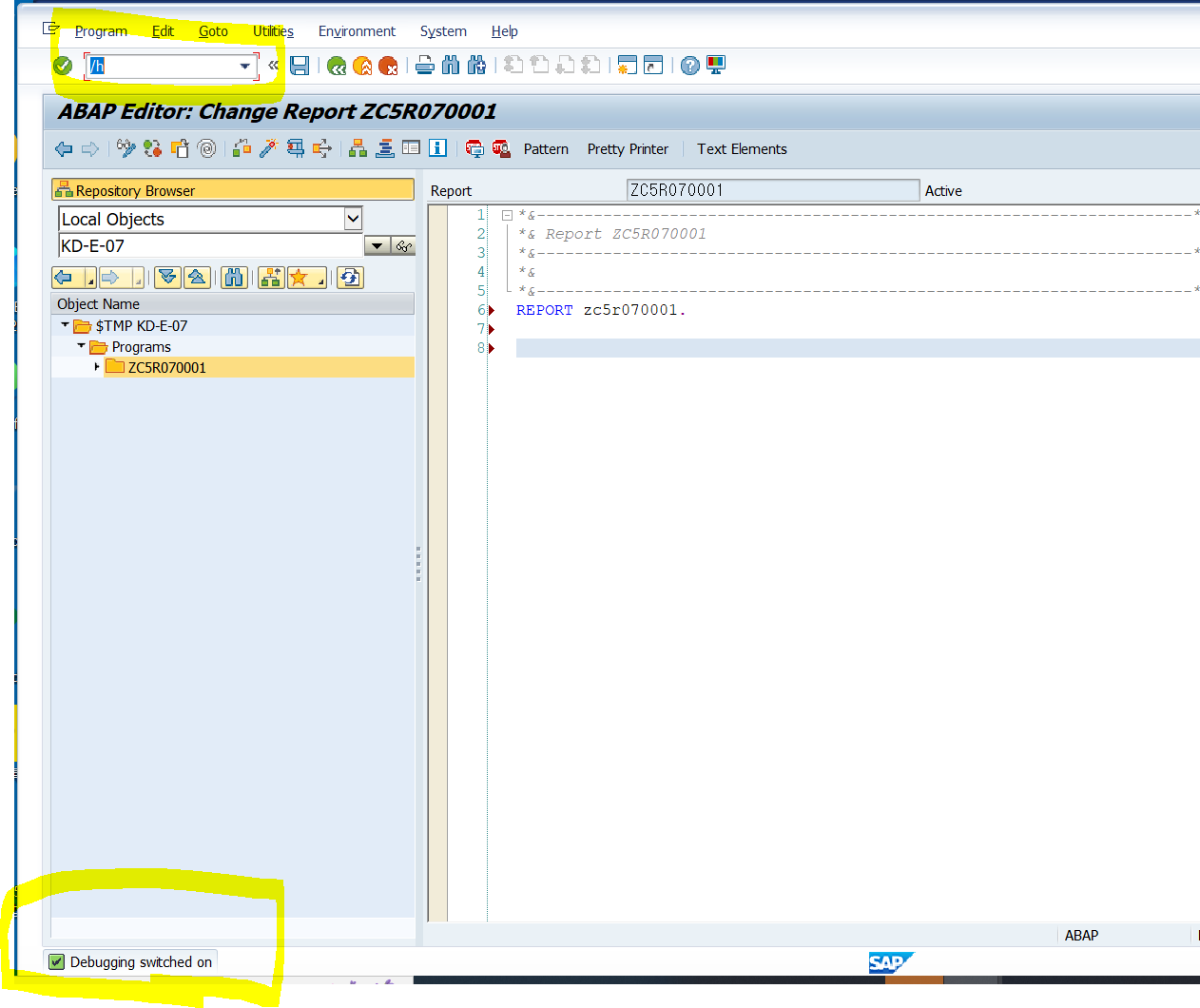1200x1008 pixels.
Task: Click the Collapse All Nodes icon
Action: [197, 278]
